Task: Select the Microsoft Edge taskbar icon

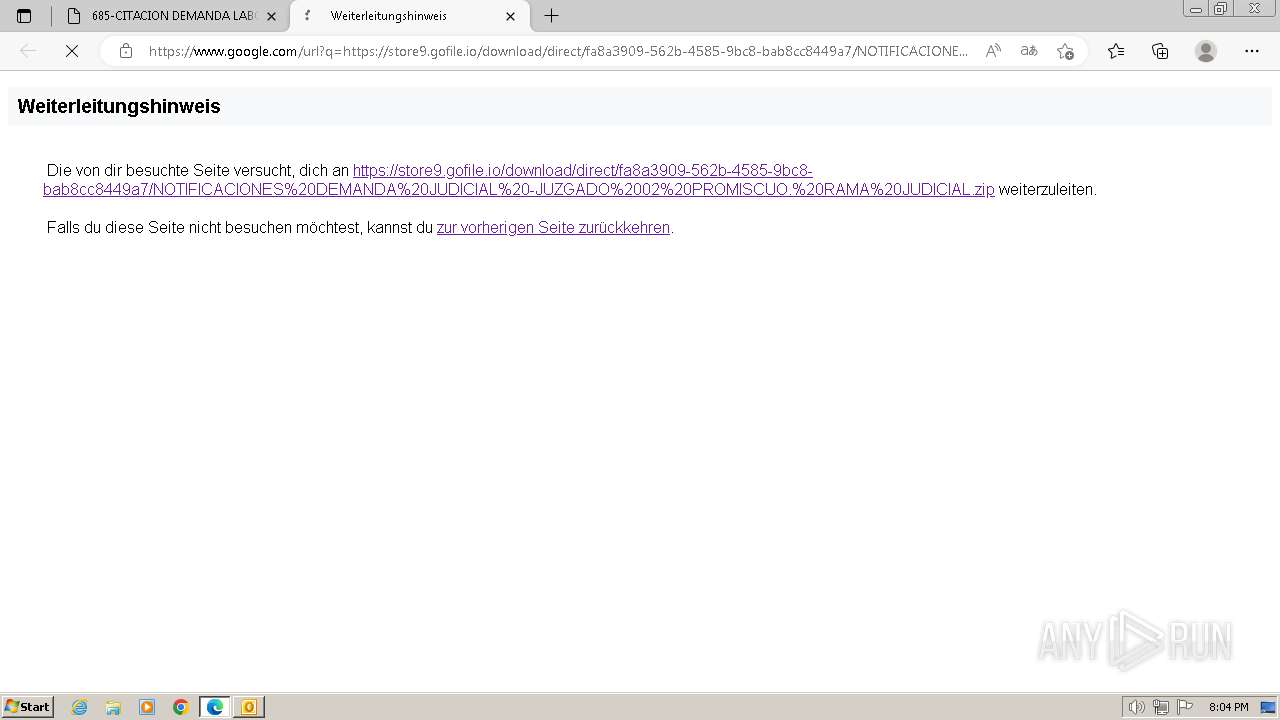Action: pos(215,707)
